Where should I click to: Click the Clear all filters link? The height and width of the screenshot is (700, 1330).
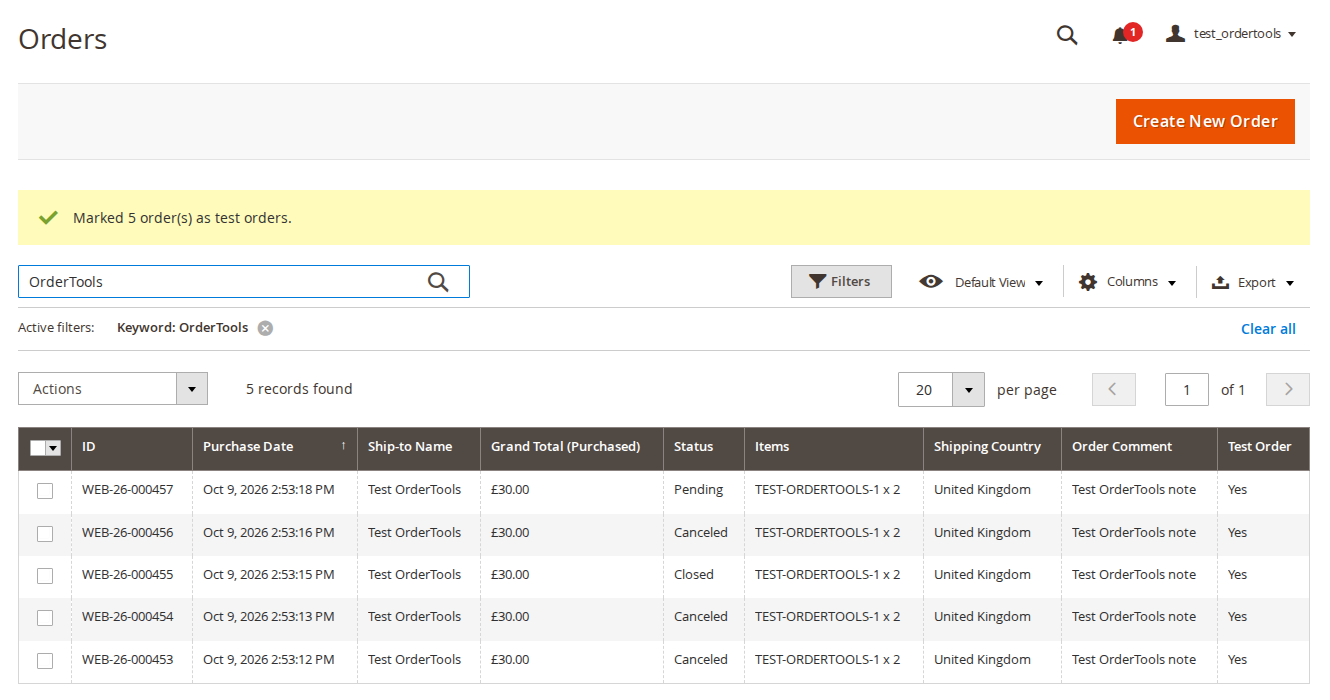pos(1268,329)
